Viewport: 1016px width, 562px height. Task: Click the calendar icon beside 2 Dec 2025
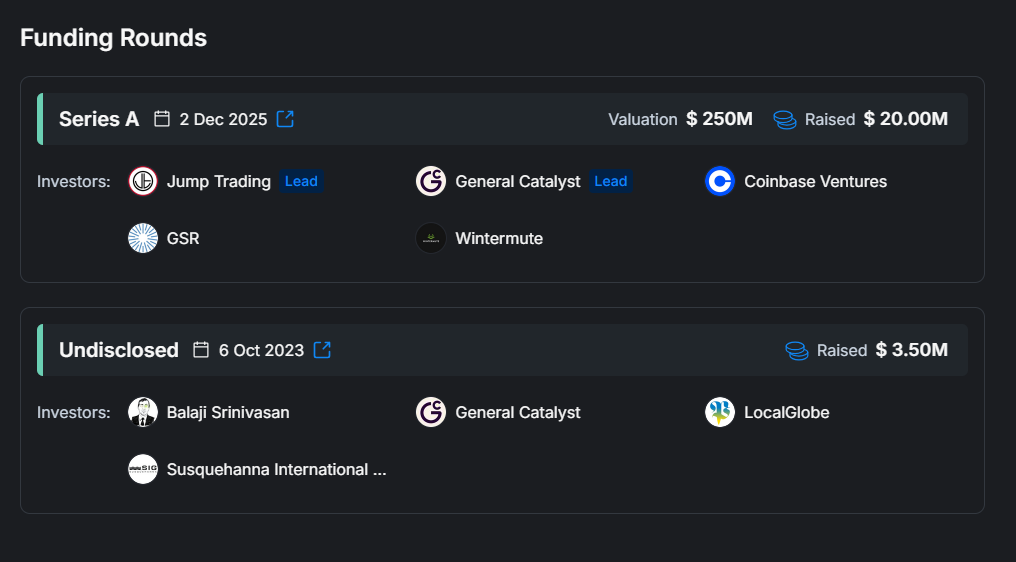coord(162,119)
